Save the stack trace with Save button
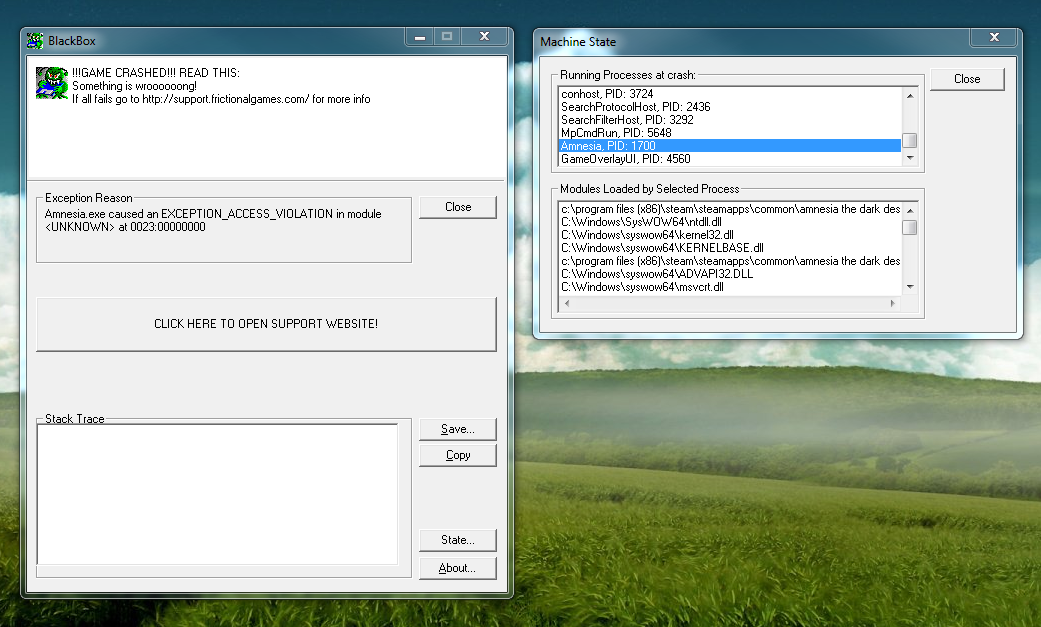This screenshot has width=1041, height=627. tap(457, 429)
